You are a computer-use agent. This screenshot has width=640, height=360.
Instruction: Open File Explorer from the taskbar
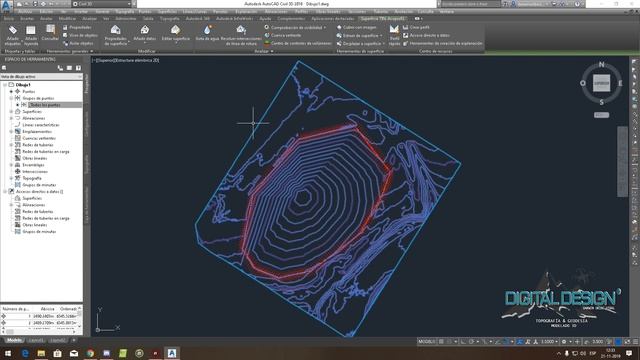click(x=41, y=353)
